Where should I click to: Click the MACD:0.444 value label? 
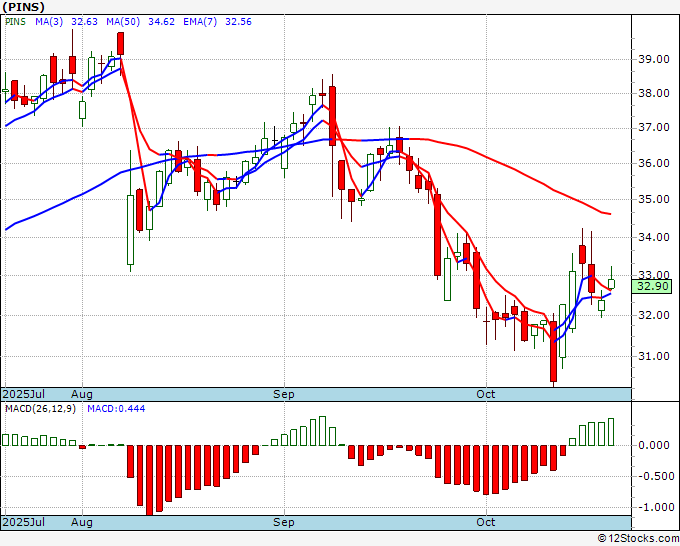point(116,409)
